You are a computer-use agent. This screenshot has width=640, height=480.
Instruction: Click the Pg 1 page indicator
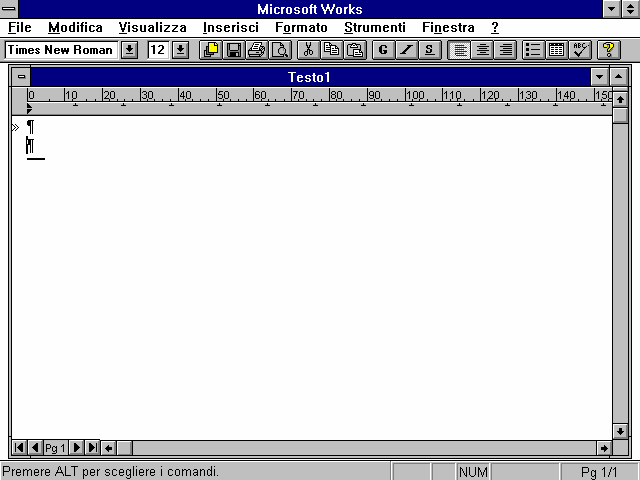(x=56, y=448)
